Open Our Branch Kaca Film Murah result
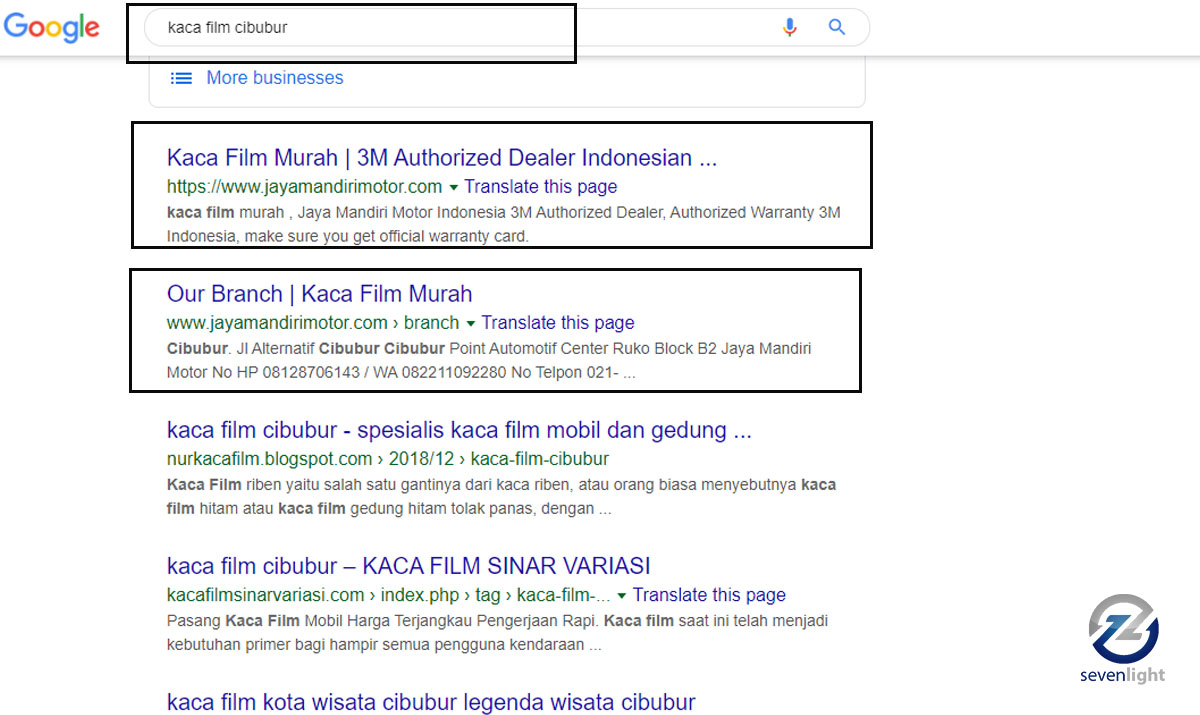Viewport: 1200px width, 715px height. point(319,294)
